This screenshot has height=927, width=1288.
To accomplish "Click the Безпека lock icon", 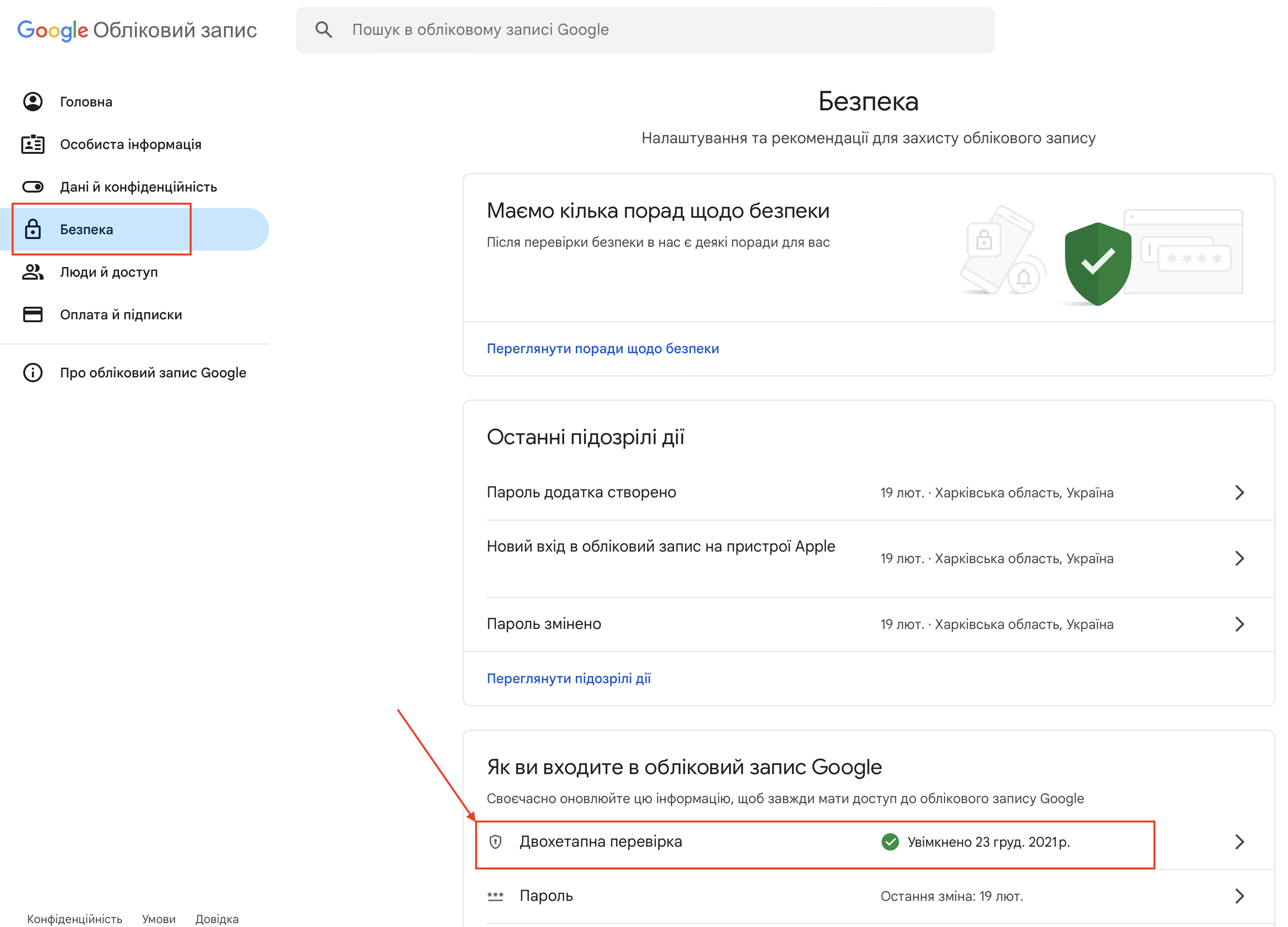I will point(33,229).
